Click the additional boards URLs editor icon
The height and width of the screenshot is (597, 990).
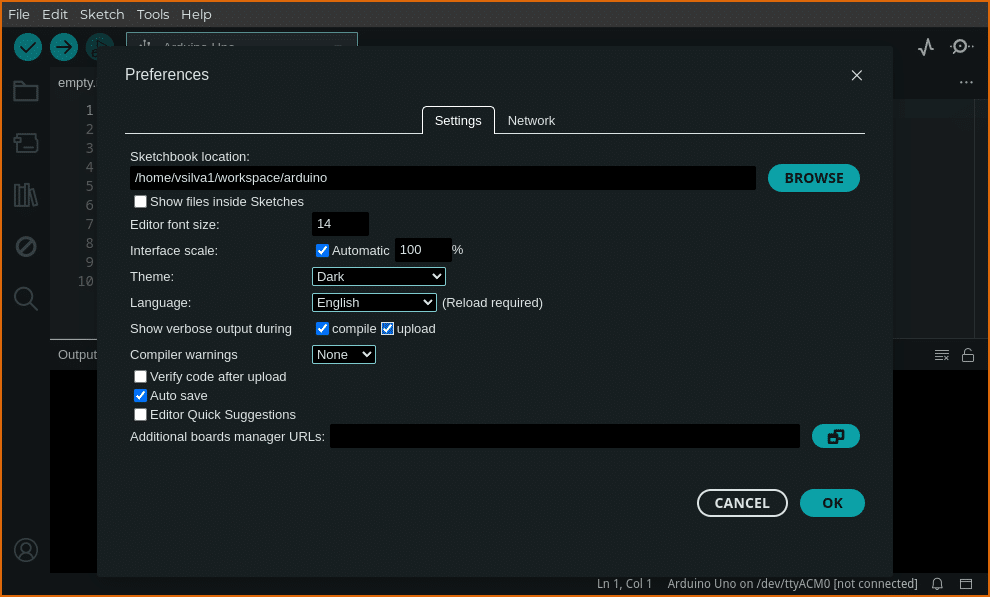(835, 436)
